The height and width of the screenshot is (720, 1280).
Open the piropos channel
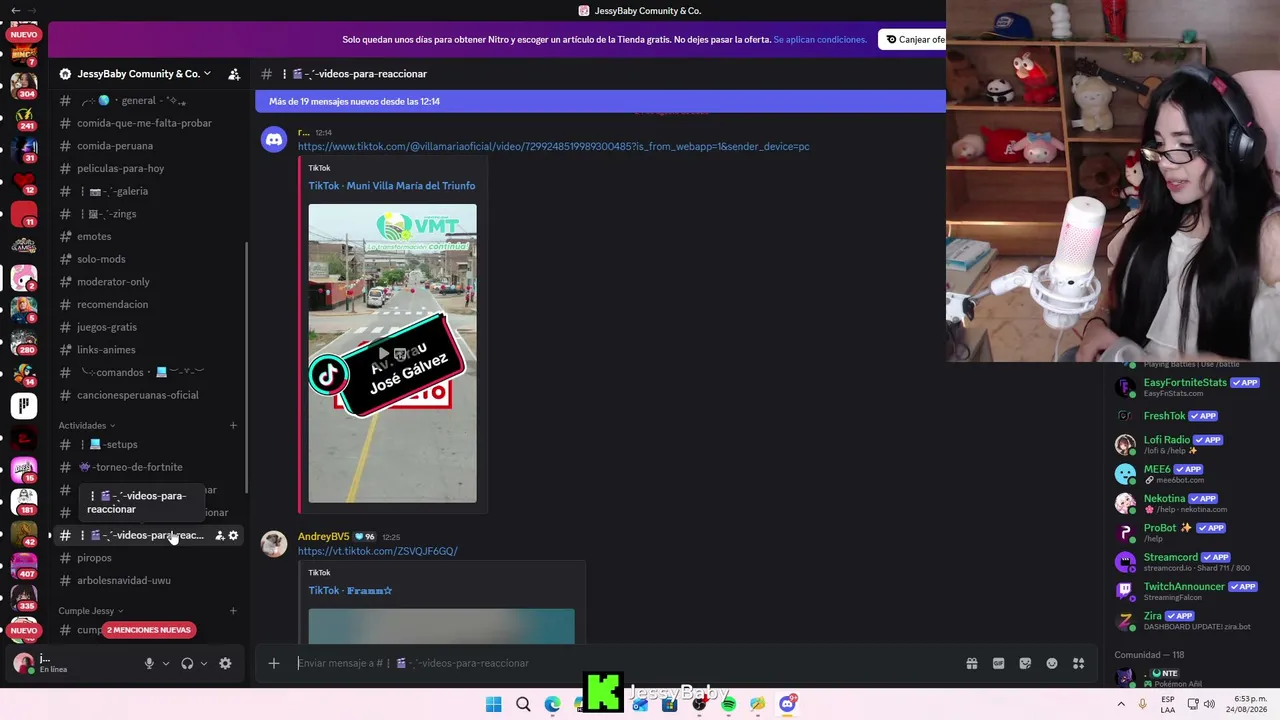click(145, 558)
